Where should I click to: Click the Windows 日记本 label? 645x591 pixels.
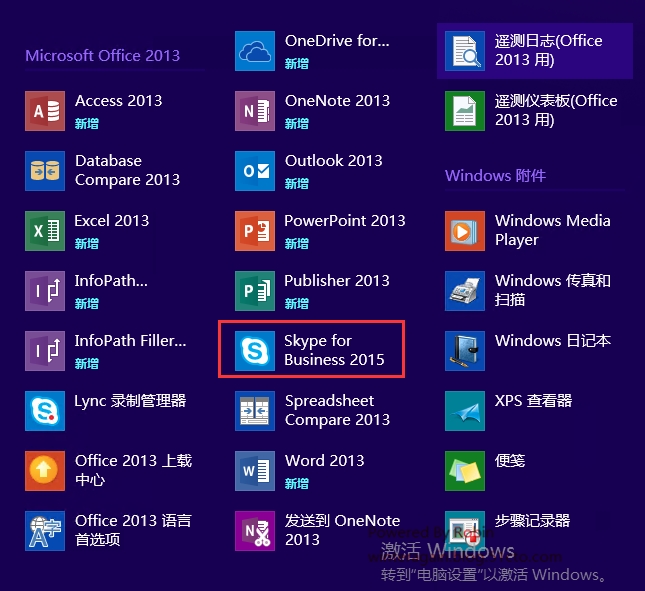(552, 341)
